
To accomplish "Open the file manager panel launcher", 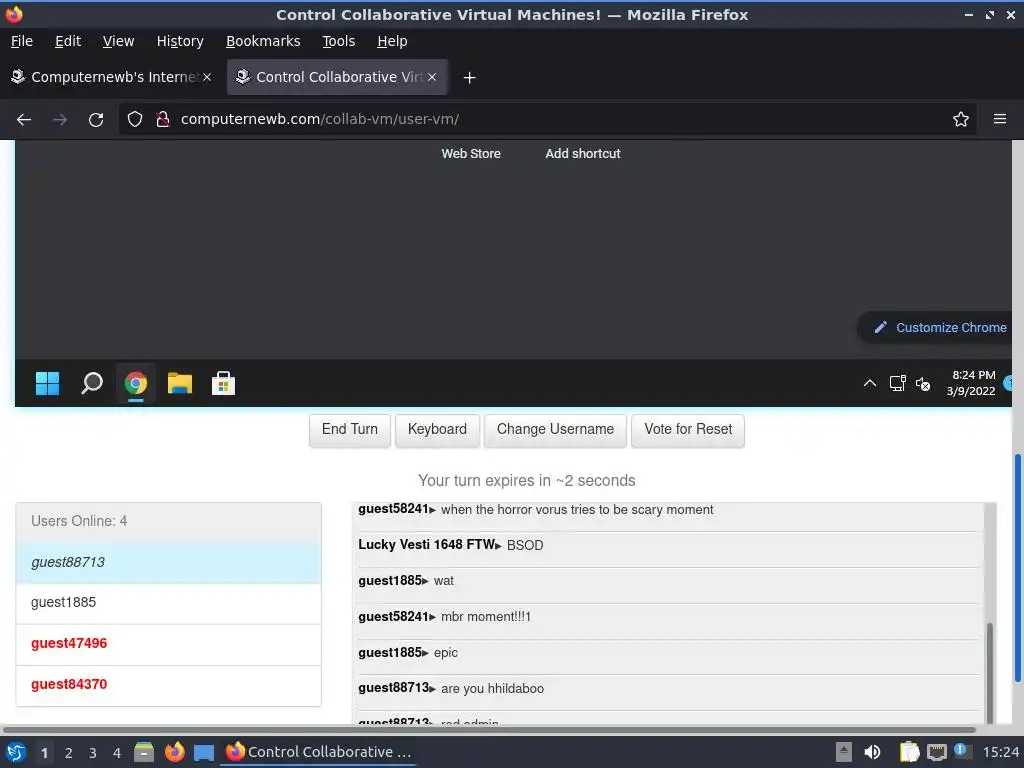I will [144, 752].
